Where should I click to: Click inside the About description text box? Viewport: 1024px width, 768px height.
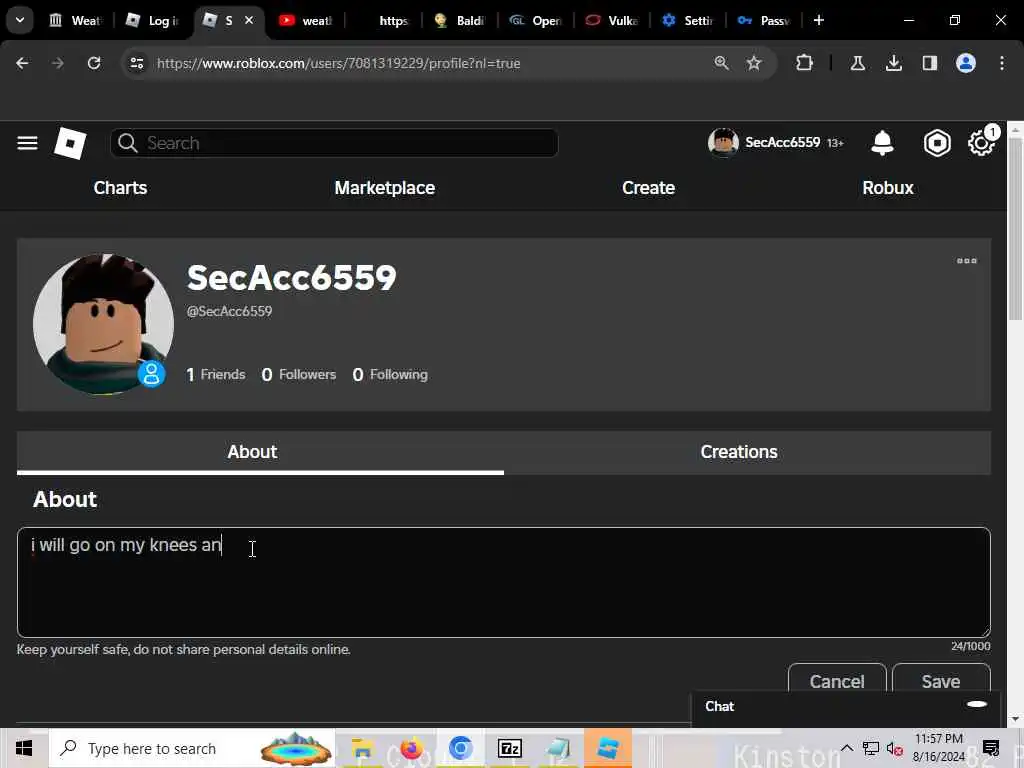(504, 582)
